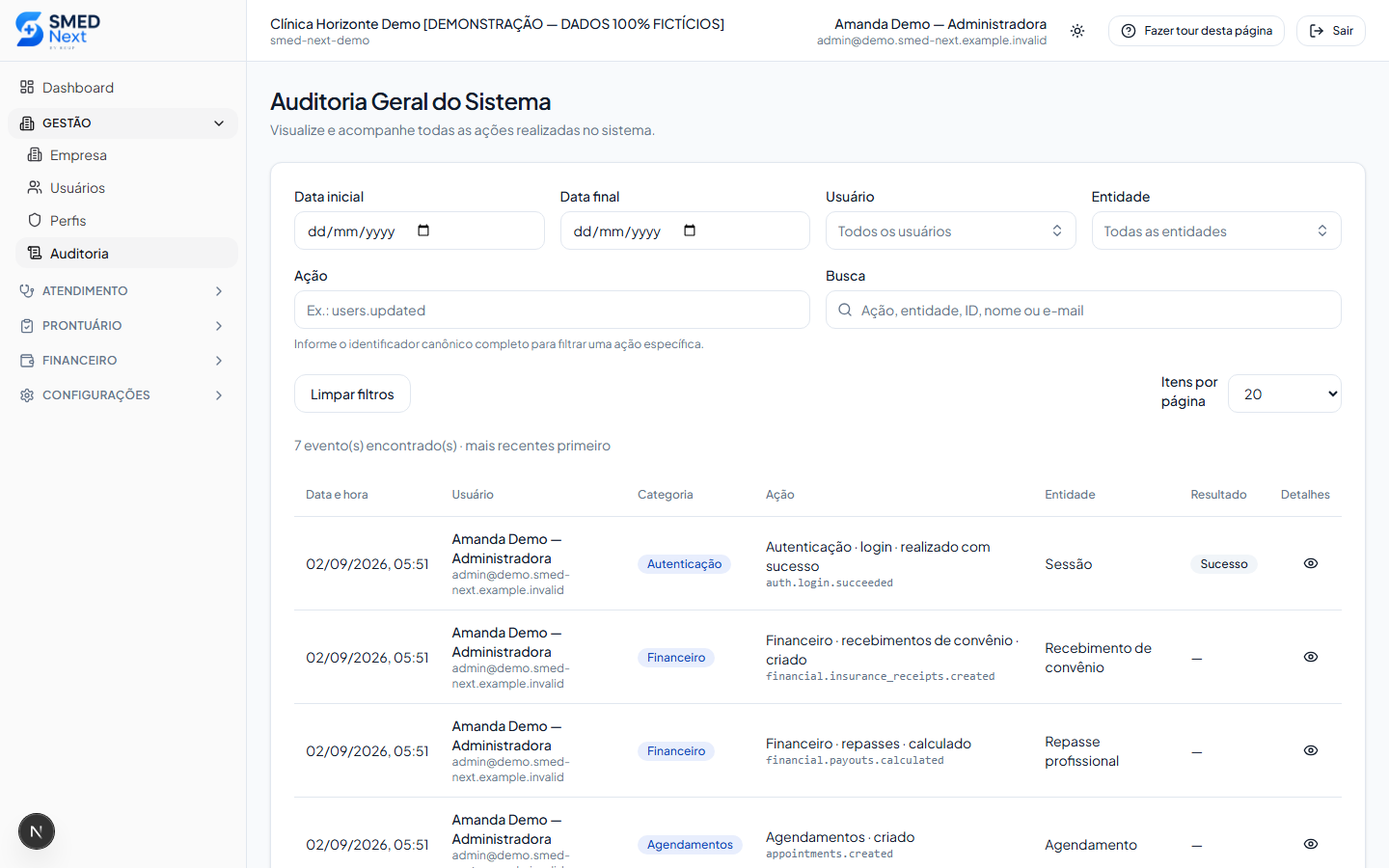Collapse the GESTÃO section
This screenshot has width=1389, height=868.
(123, 123)
